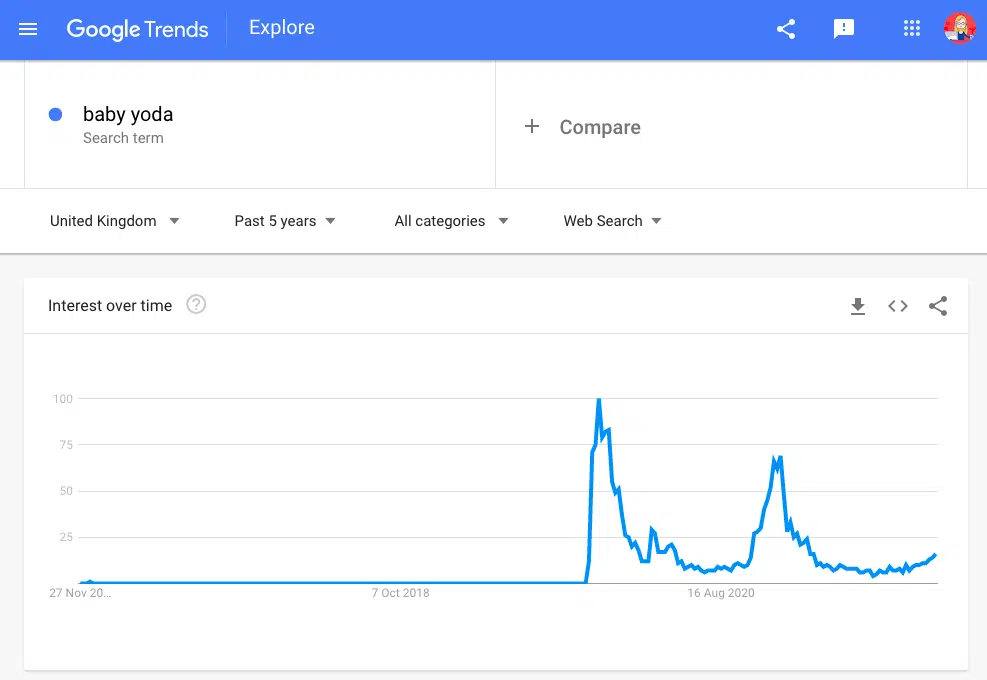Edit the baby yoda search term
987x680 pixels.
[x=128, y=115]
